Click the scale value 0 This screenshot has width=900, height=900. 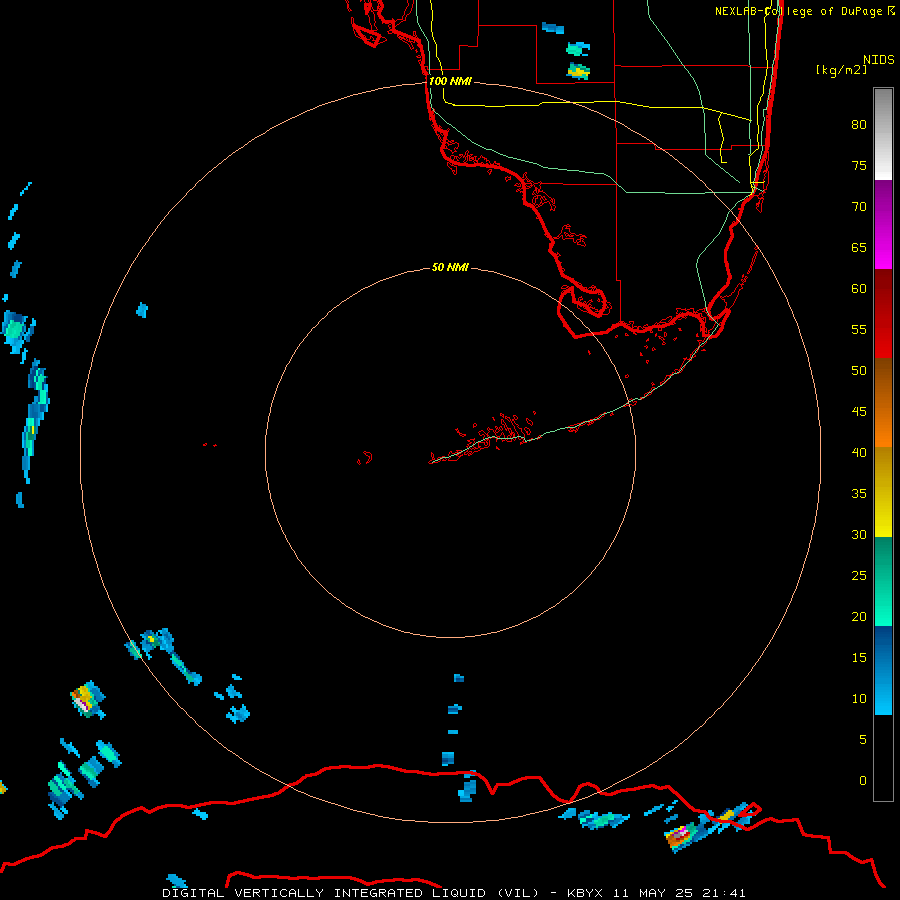click(x=863, y=781)
